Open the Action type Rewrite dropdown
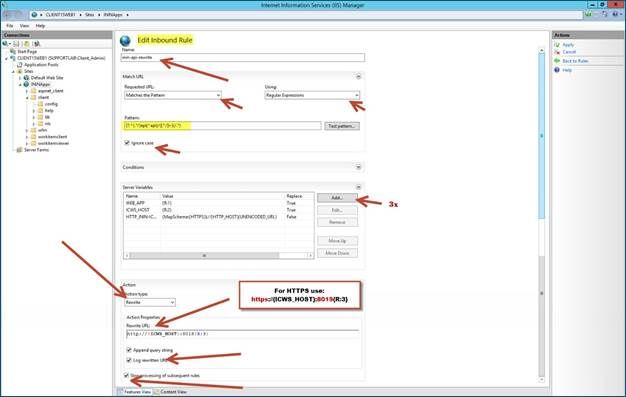Viewport: 626px width, 397px height. point(150,302)
